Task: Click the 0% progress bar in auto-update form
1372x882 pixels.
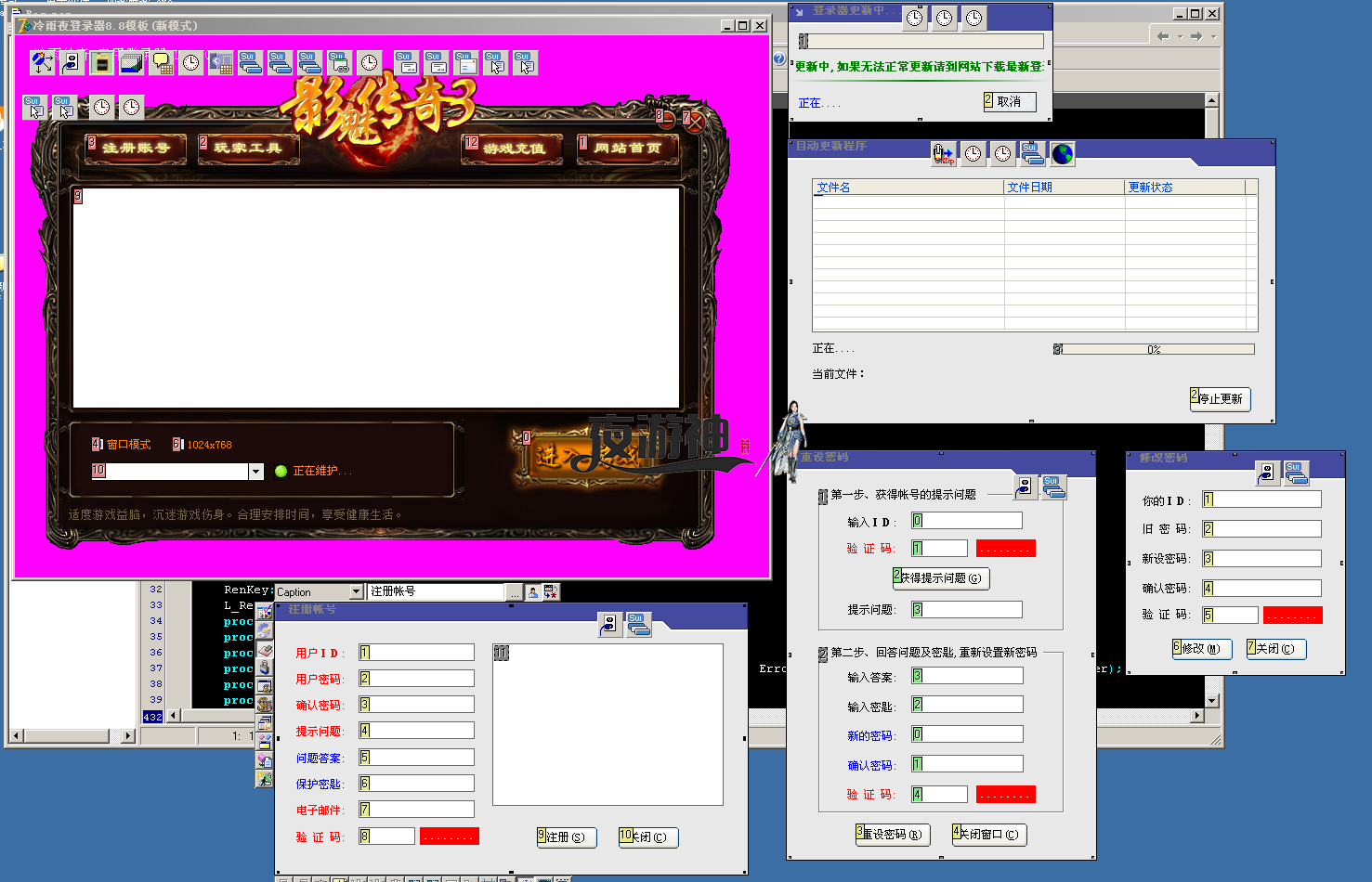Action: pyautogui.click(x=1154, y=350)
